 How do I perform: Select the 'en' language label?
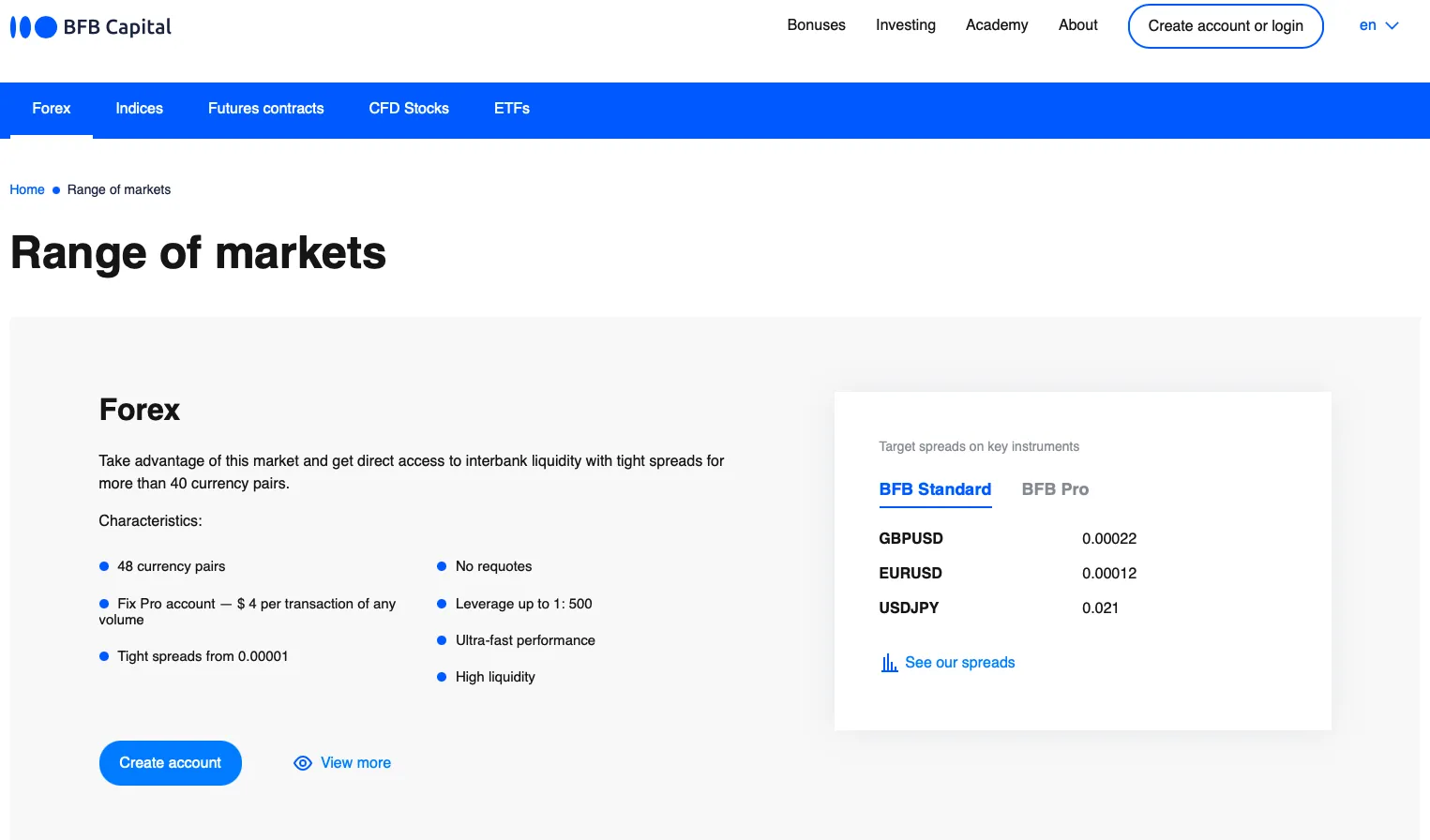[1368, 25]
